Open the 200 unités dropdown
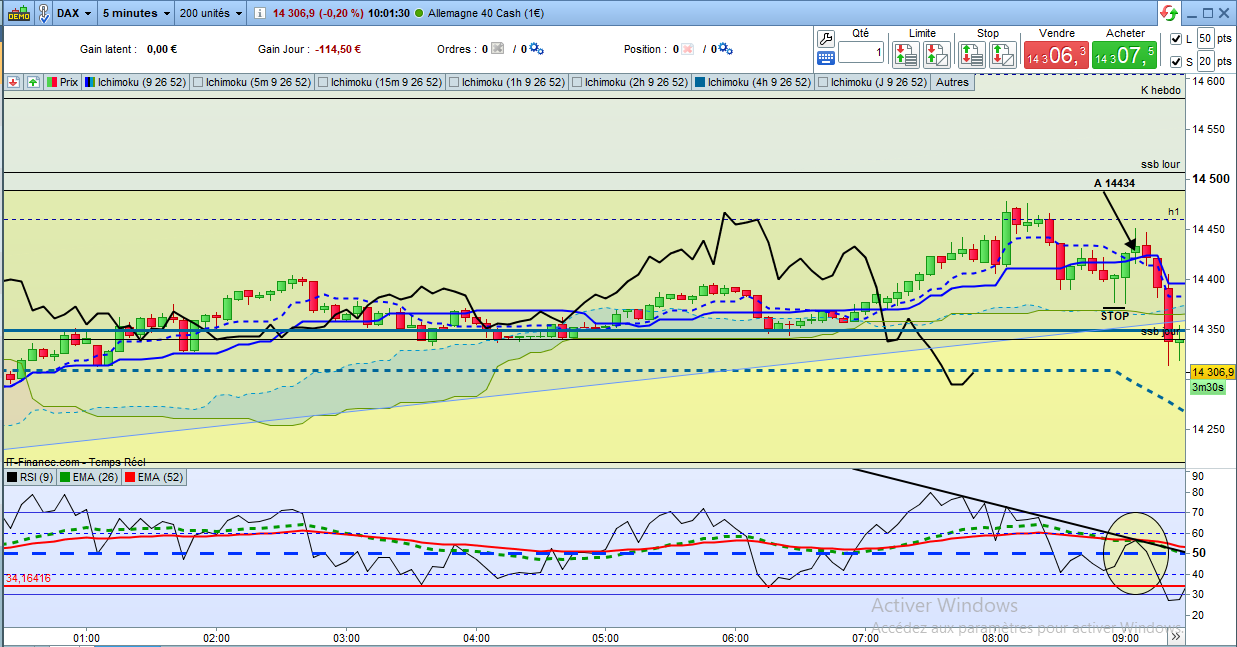The width and height of the screenshot is (1237, 647). [x=210, y=13]
